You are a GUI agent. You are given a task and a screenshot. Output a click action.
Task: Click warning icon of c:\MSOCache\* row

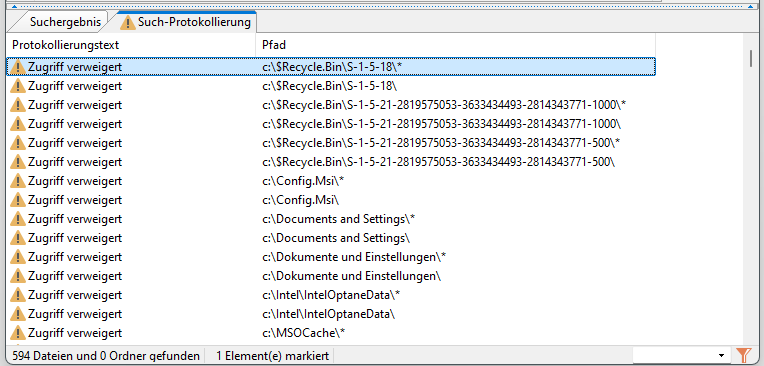tap(18, 333)
